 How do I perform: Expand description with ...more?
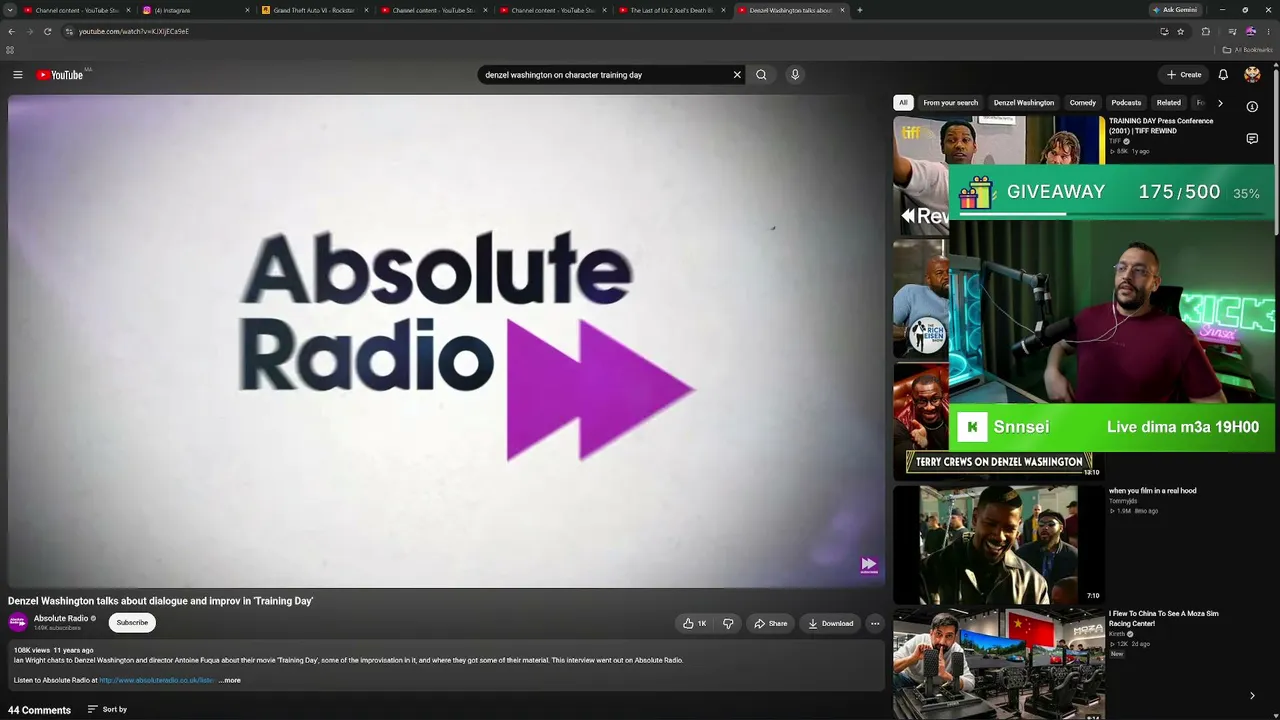point(230,680)
